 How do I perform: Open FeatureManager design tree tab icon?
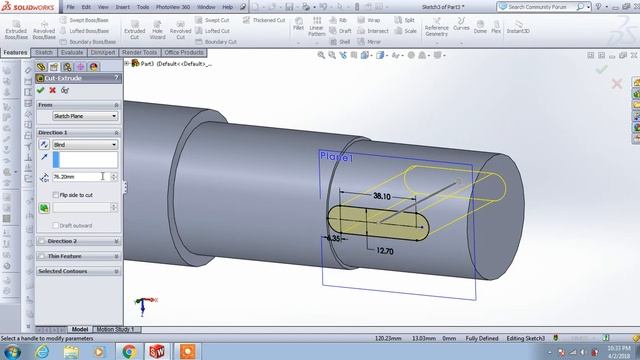click(x=41, y=67)
